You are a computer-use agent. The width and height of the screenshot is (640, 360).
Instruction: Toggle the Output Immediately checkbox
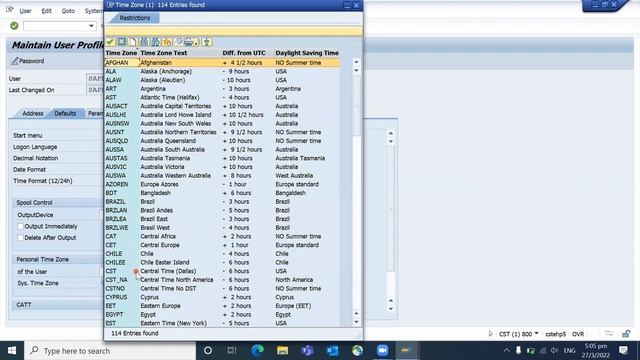pos(20,226)
